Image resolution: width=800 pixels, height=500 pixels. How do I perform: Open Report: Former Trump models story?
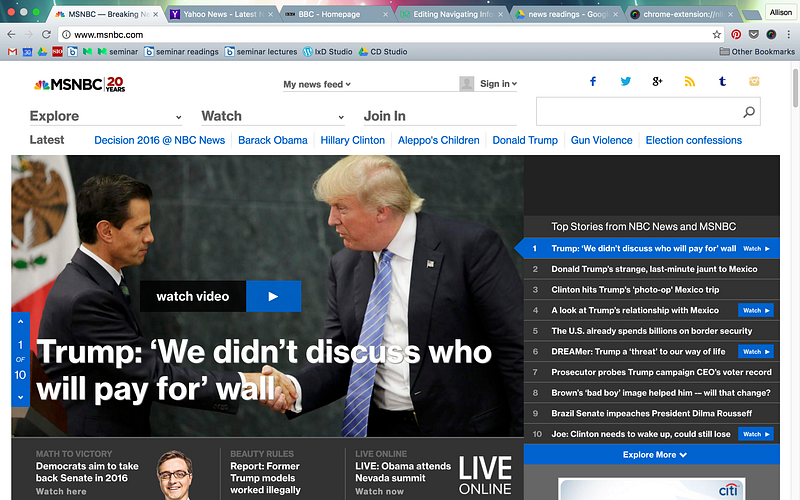point(265,478)
